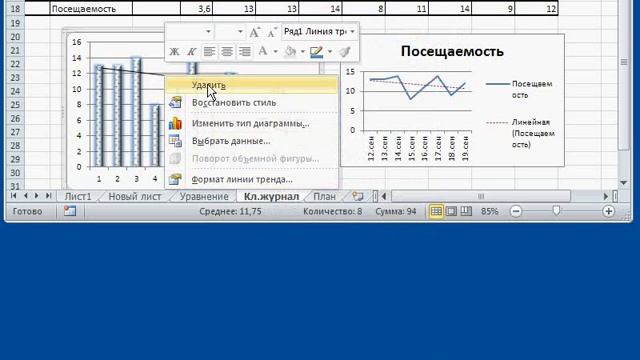
Task: Choose 'Выбрать данные...' menu entry
Action: click(252, 141)
